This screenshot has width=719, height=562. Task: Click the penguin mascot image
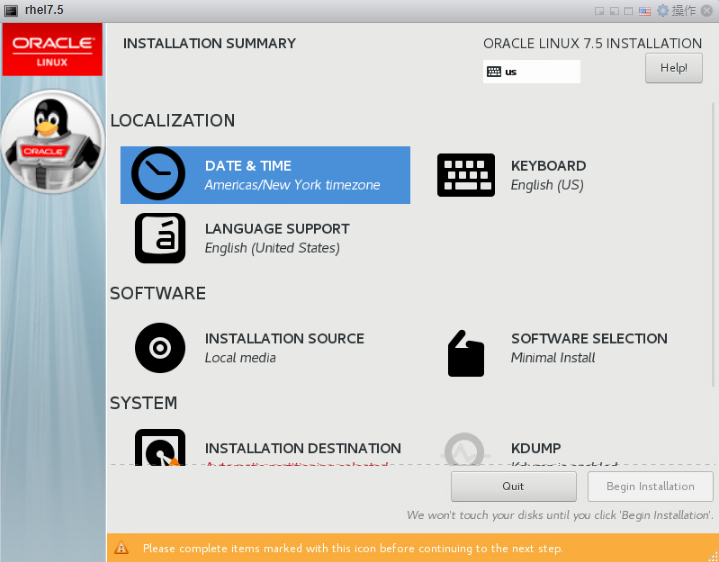pyautogui.click(x=53, y=141)
